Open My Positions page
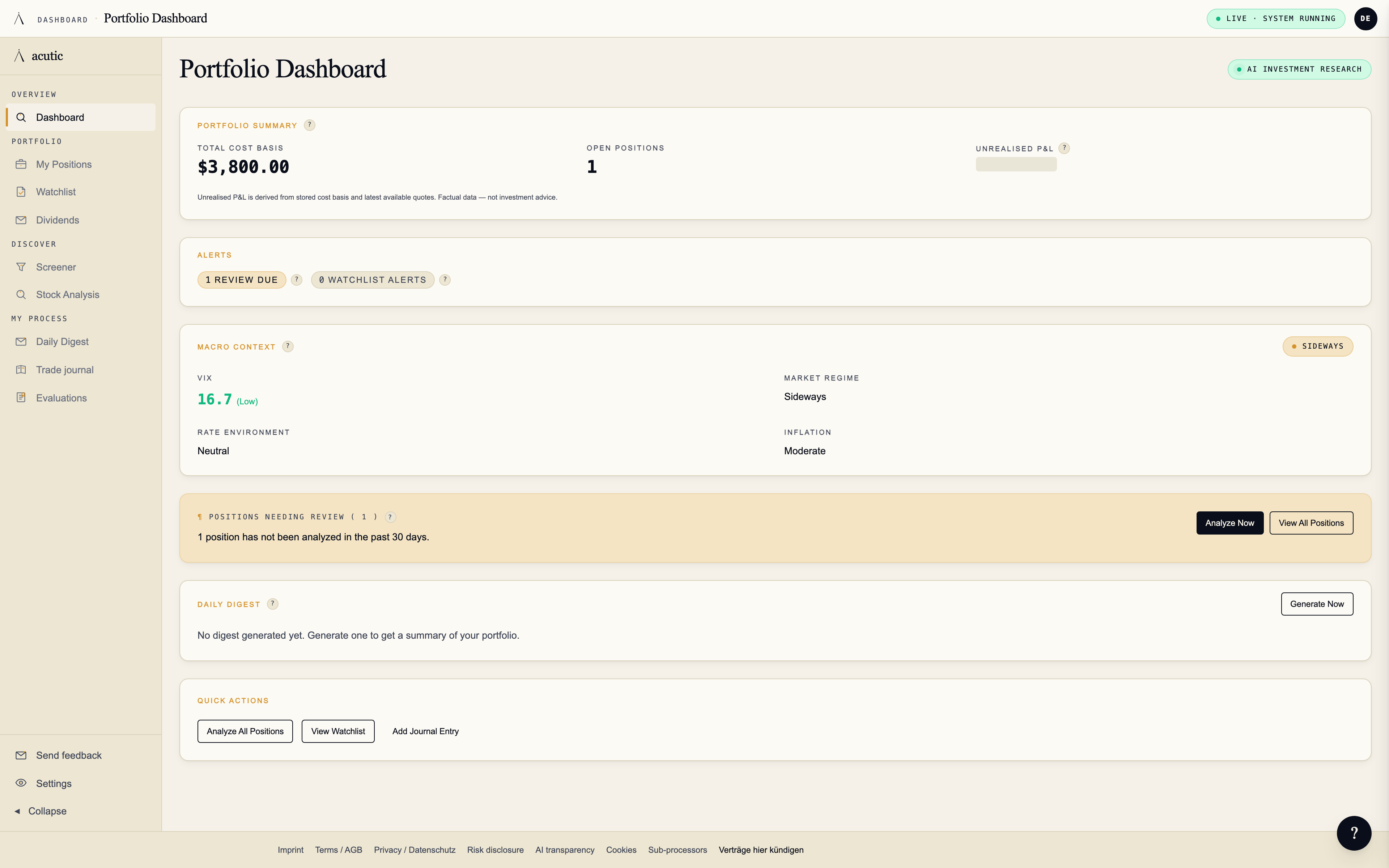The height and width of the screenshot is (868, 1389). click(x=80, y=164)
